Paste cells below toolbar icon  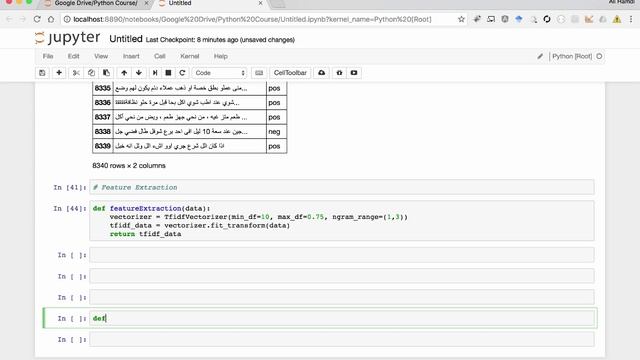107,73
